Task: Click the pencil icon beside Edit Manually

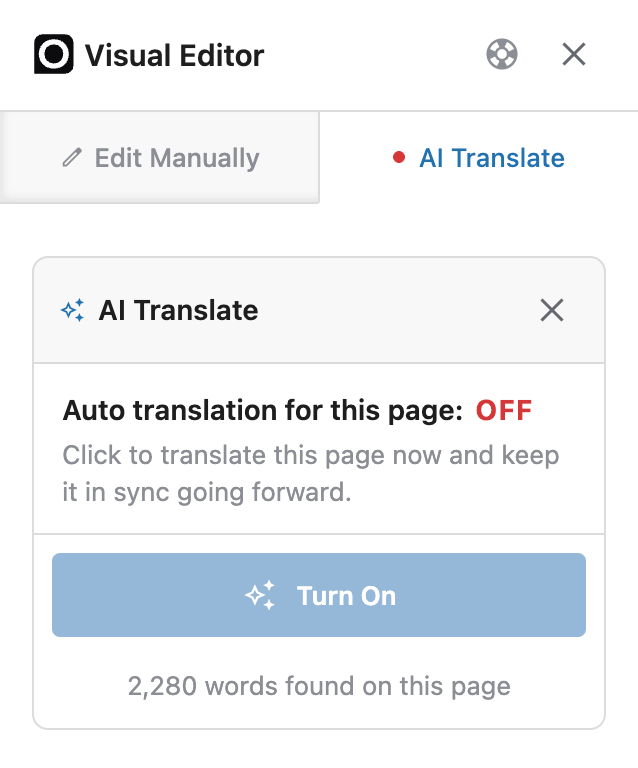Action: tap(72, 158)
